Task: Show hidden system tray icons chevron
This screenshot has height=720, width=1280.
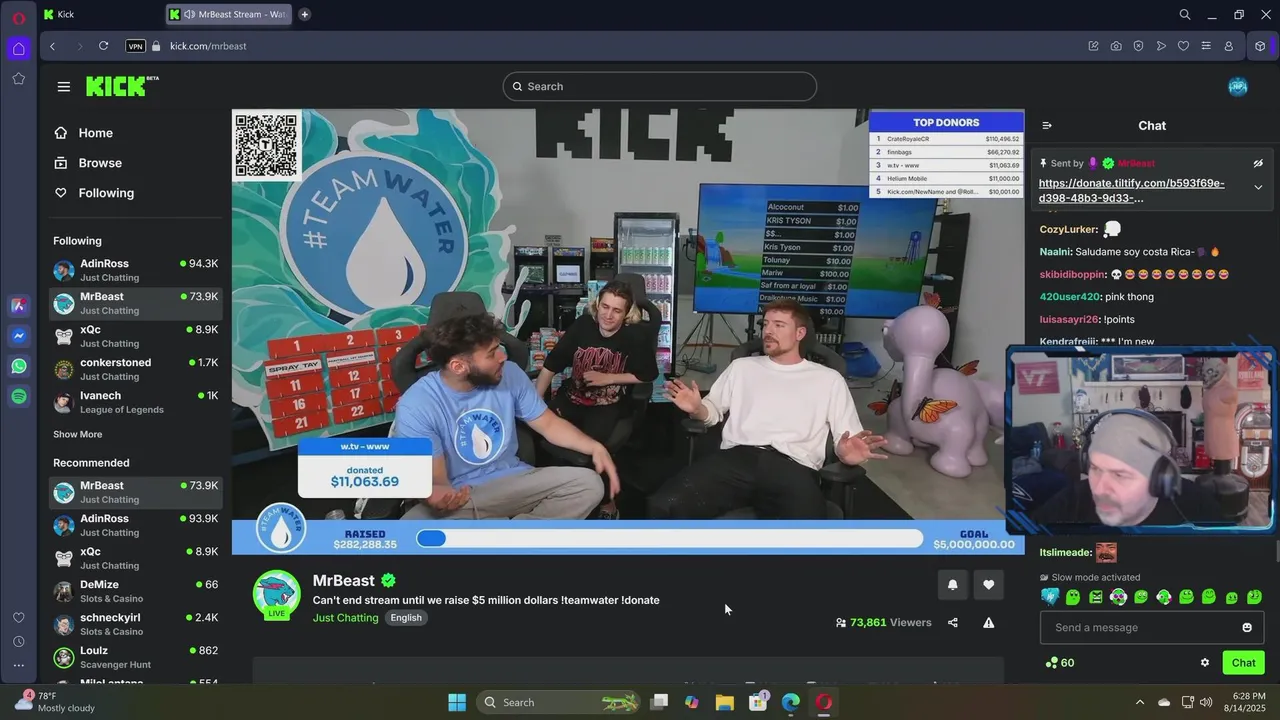Action: click(x=1139, y=702)
